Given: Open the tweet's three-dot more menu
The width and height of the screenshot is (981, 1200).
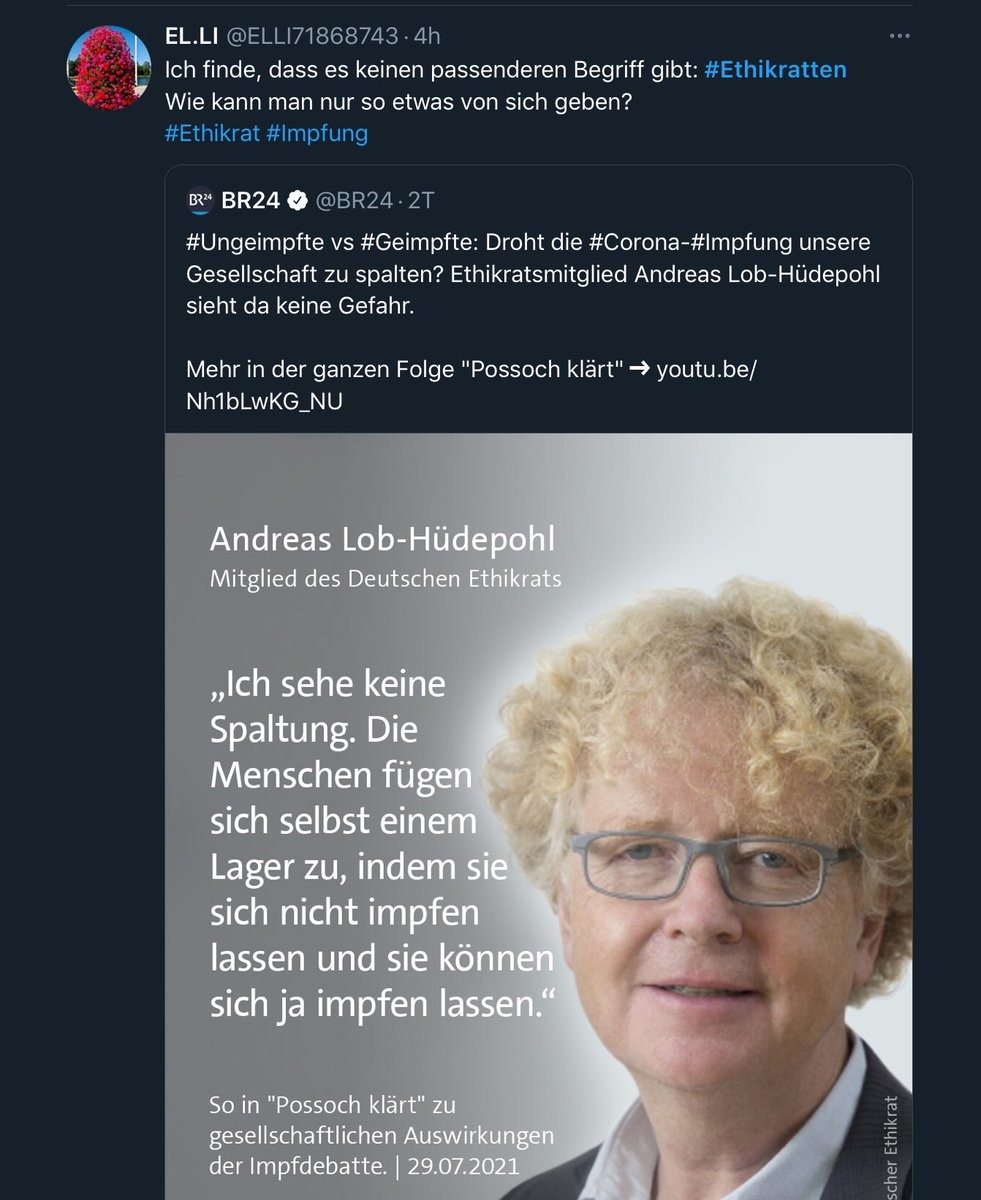Looking at the screenshot, I should 900,36.
